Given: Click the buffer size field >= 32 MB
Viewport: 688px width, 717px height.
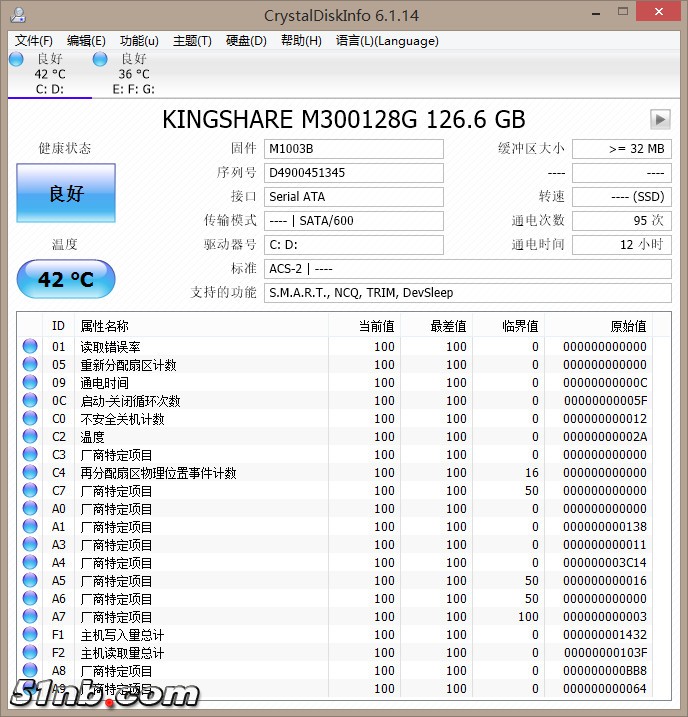Looking at the screenshot, I should pos(622,149).
